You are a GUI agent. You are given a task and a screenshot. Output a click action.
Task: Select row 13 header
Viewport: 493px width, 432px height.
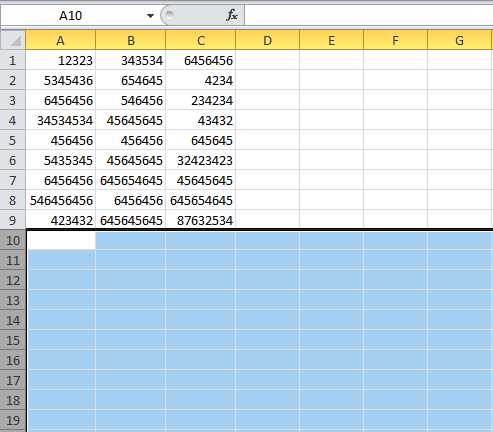[13, 300]
